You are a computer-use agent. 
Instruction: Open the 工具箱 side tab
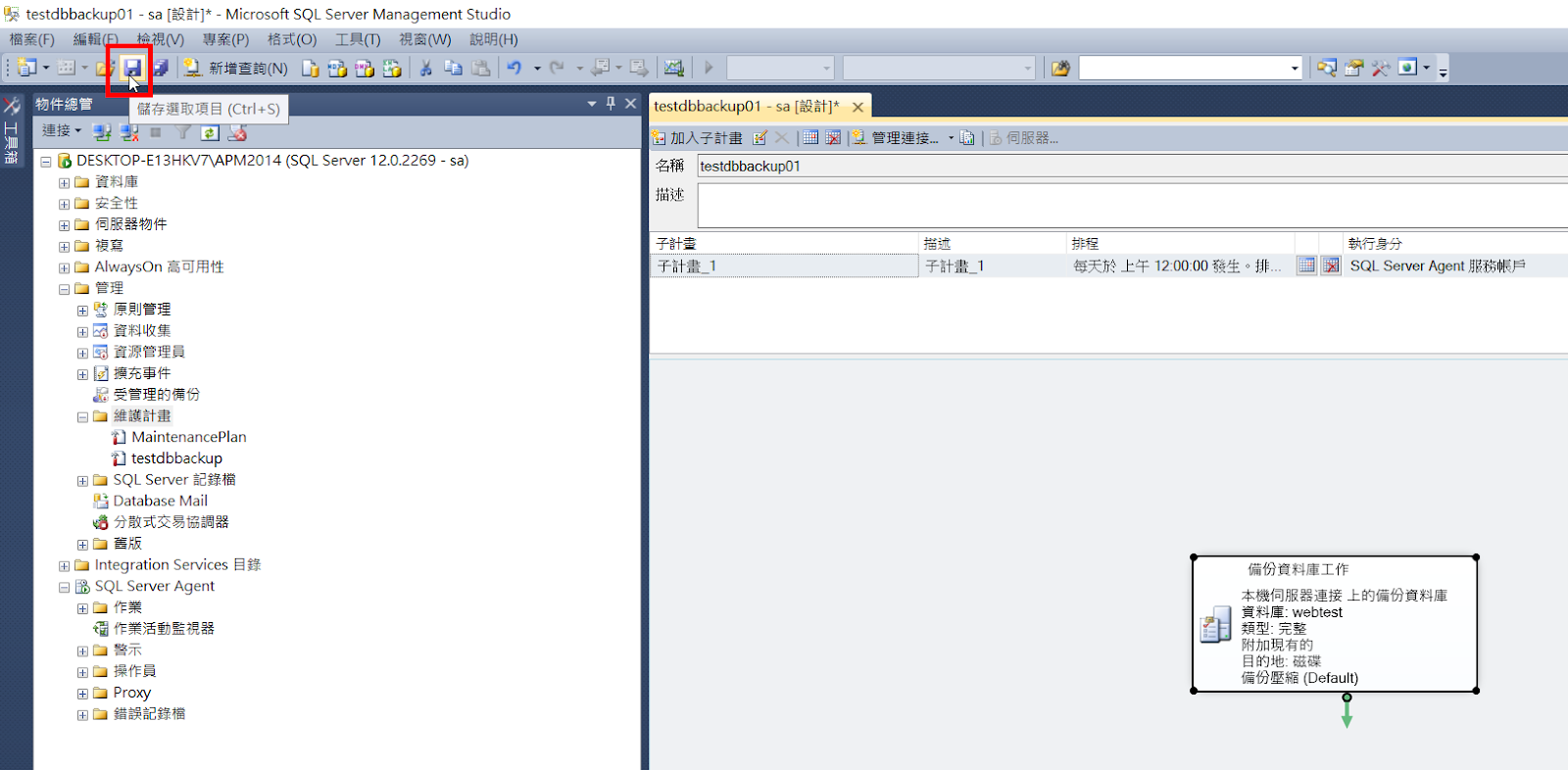(12, 130)
